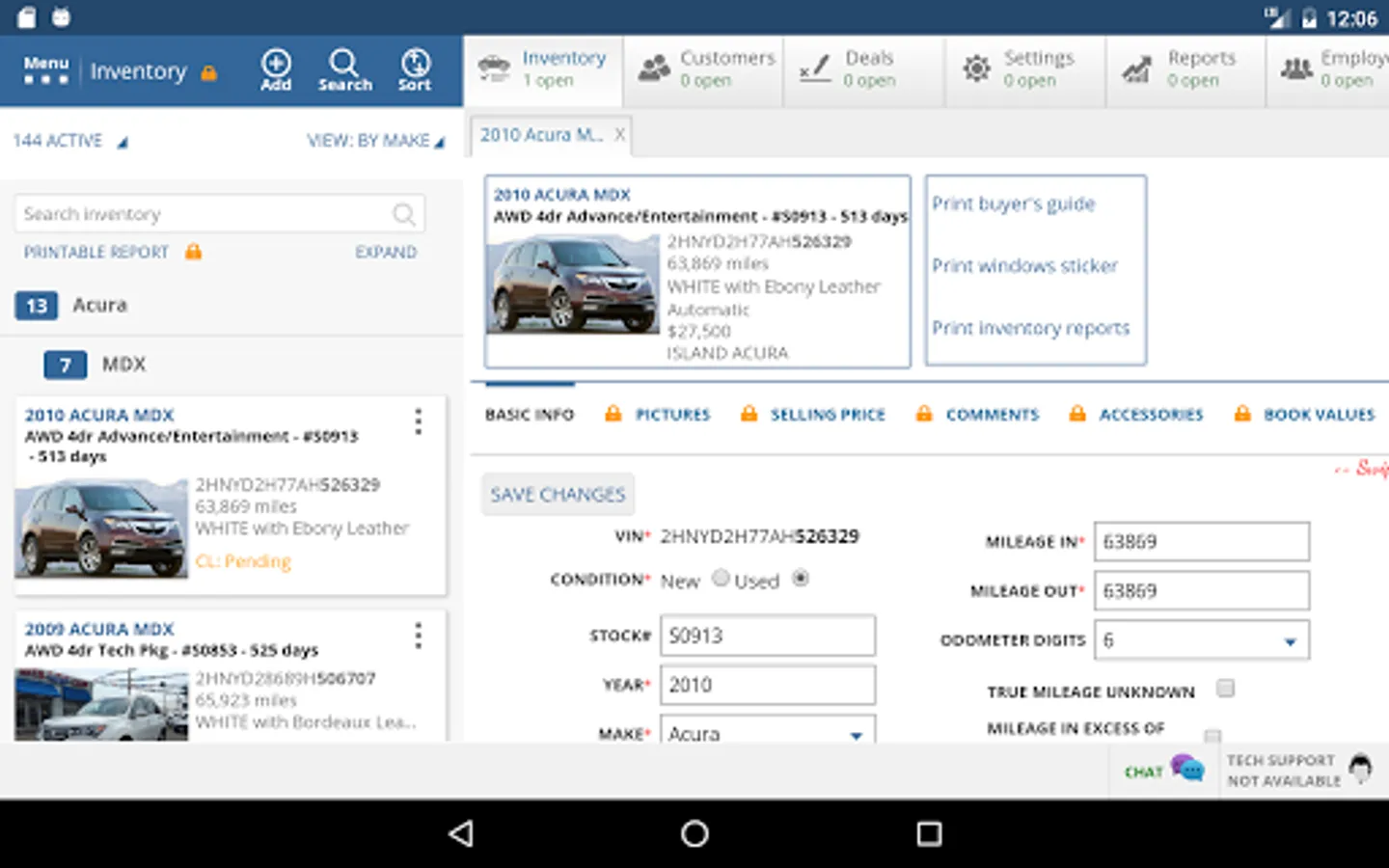Tap the clock showing 12:06

[x=1352, y=18]
